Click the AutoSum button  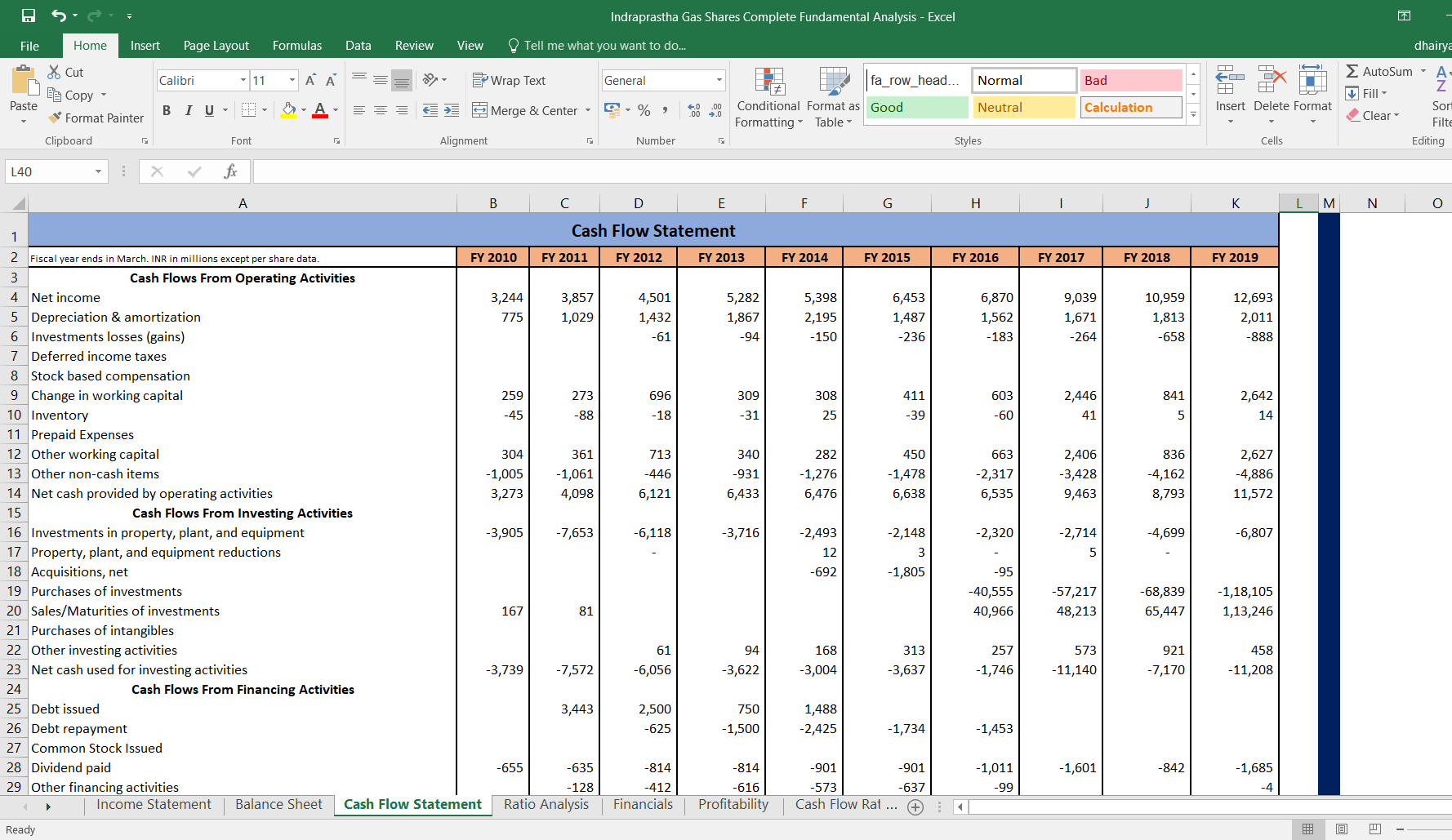[1379, 71]
